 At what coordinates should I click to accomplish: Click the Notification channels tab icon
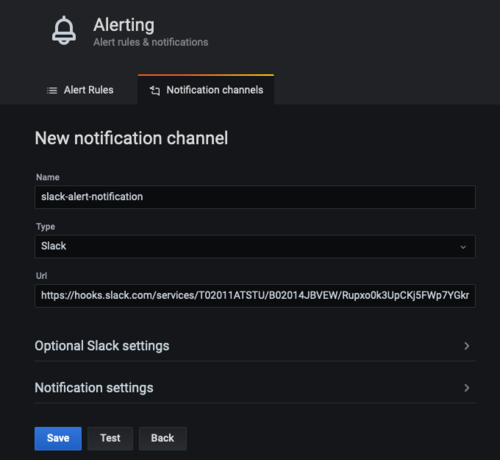click(x=155, y=90)
